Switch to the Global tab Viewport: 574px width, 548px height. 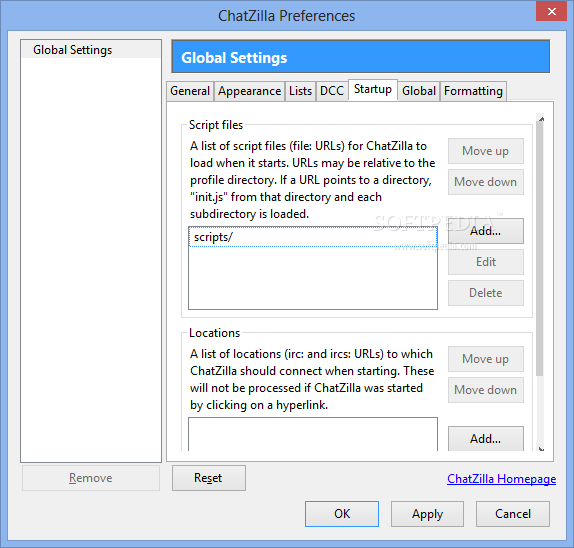419,91
